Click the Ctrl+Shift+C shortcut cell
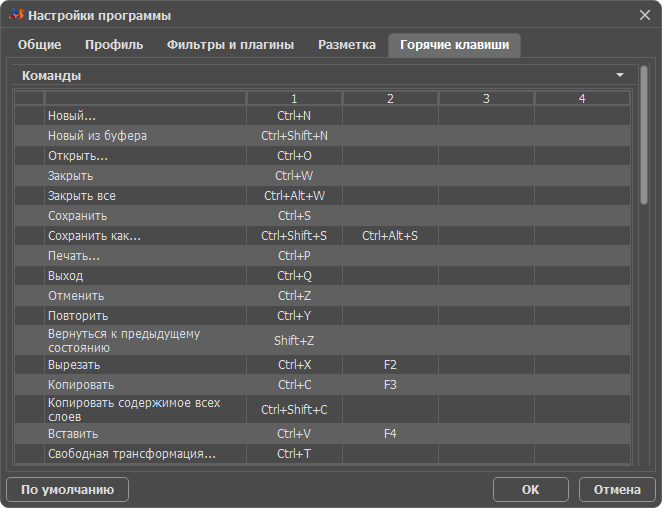This screenshot has width=662, height=508. tap(294, 409)
